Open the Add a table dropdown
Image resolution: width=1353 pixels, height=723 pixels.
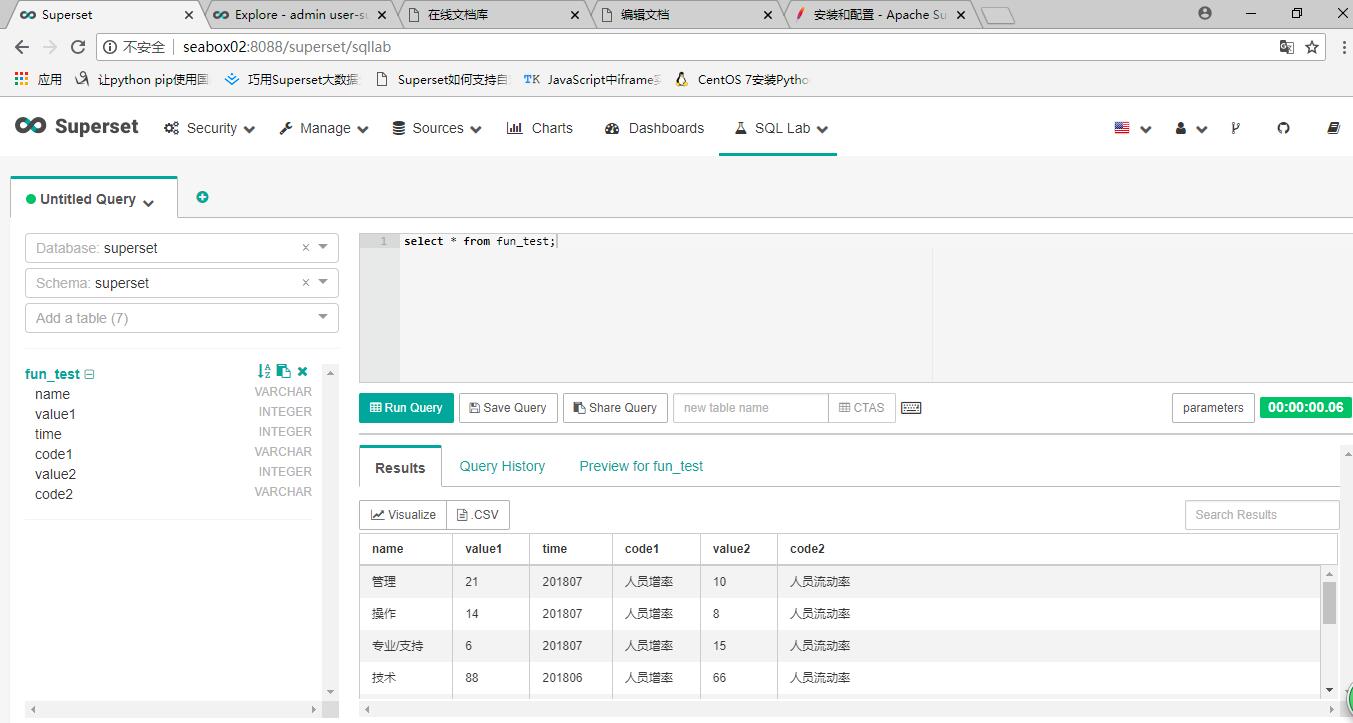coord(182,318)
